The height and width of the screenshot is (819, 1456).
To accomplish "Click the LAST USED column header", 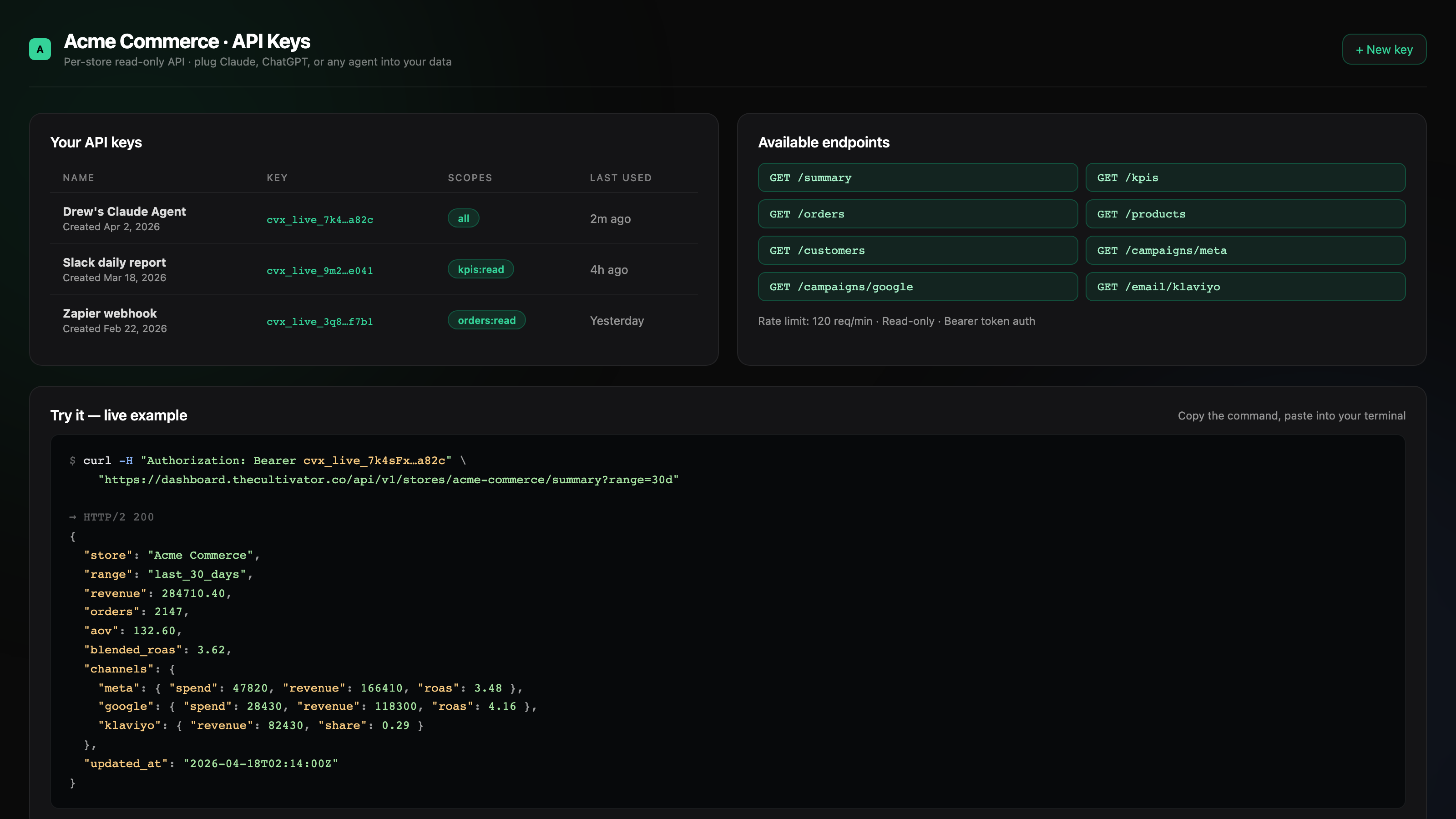I will pyautogui.click(x=621, y=177).
